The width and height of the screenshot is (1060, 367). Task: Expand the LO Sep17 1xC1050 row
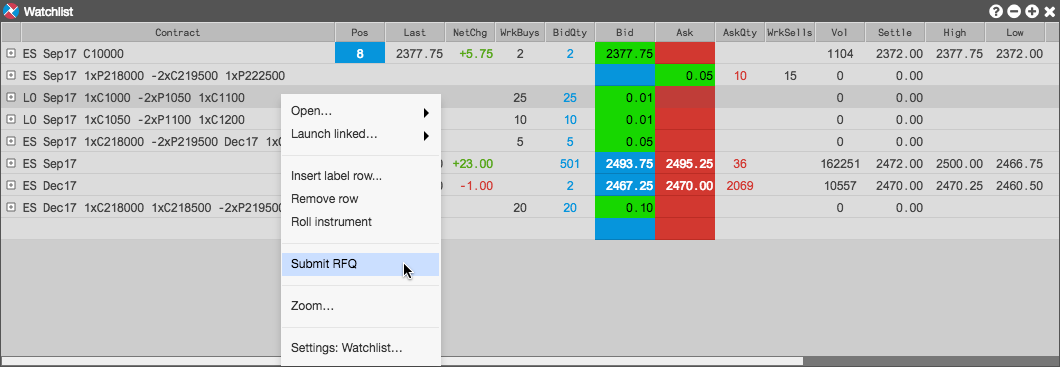pyautogui.click(x=11, y=120)
